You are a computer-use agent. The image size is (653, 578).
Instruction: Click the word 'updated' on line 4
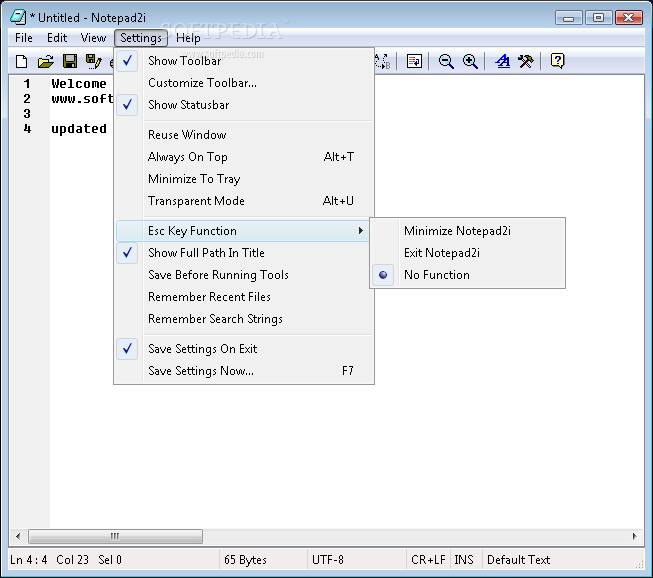(79, 129)
